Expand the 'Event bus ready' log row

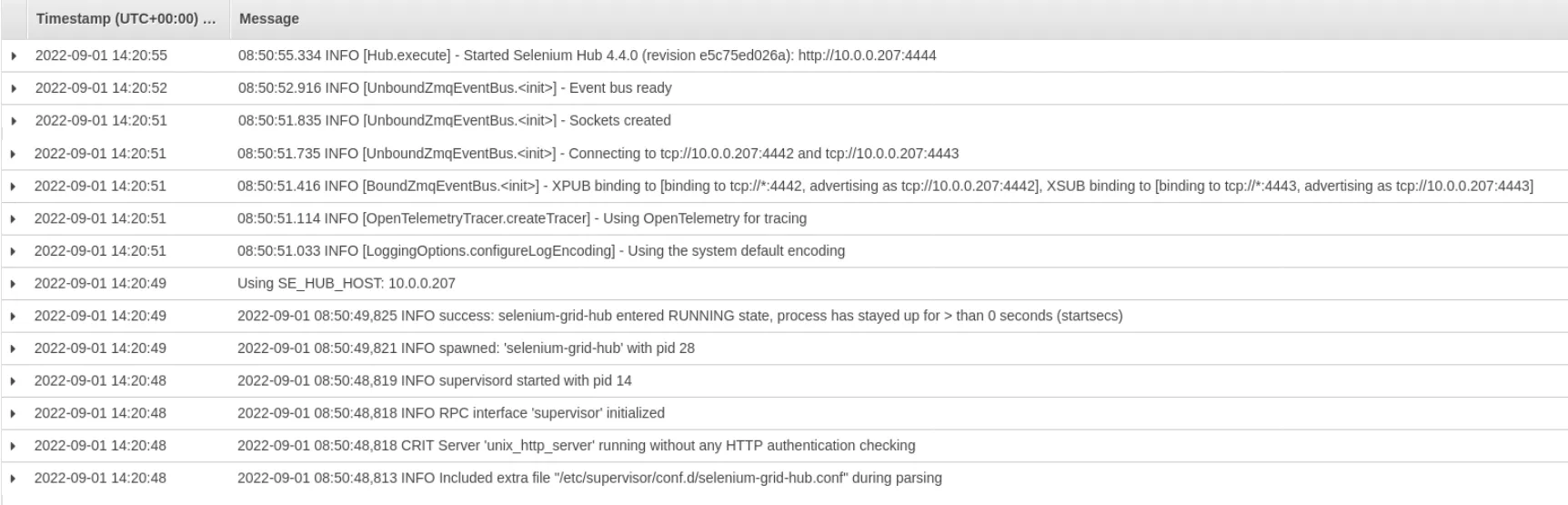[14, 88]
